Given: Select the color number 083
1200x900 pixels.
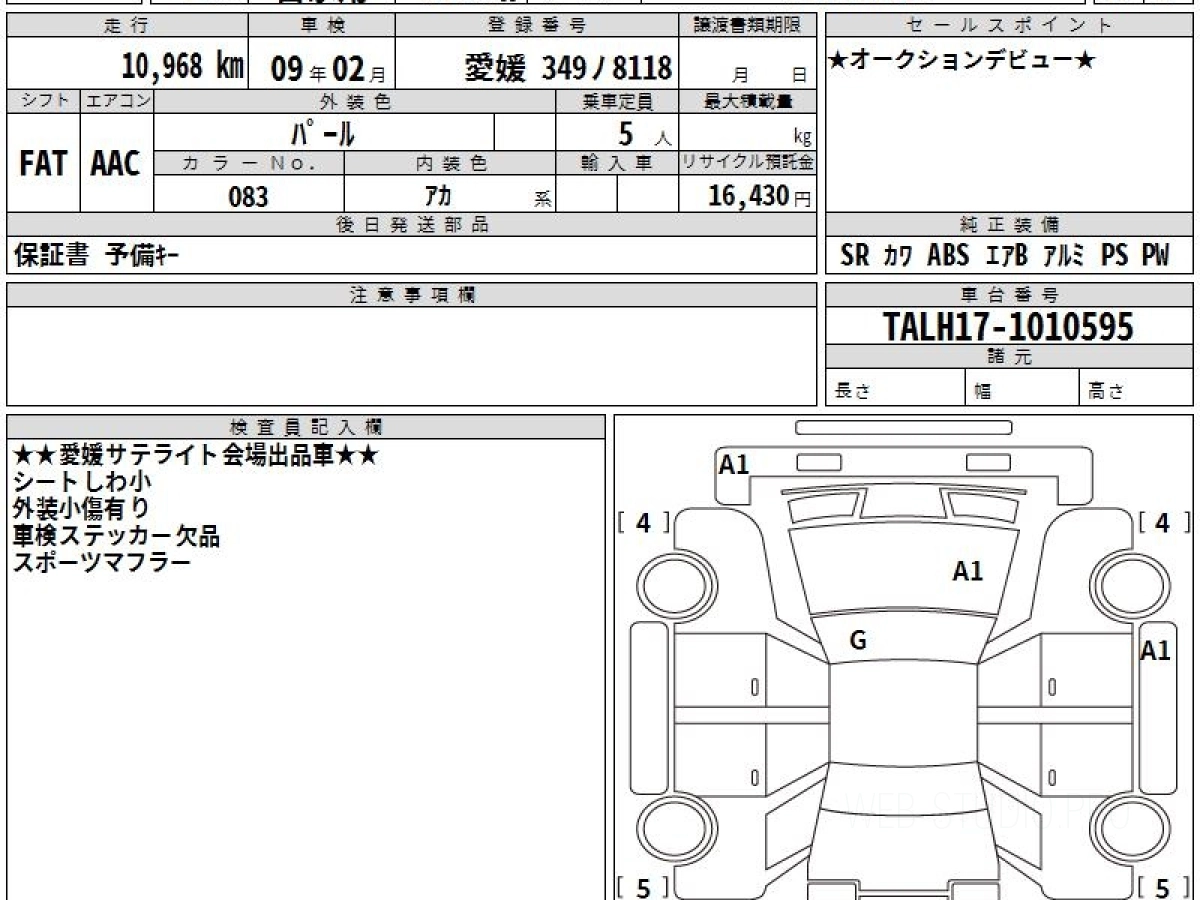Looking at the screenshot, I should [249, 196].
